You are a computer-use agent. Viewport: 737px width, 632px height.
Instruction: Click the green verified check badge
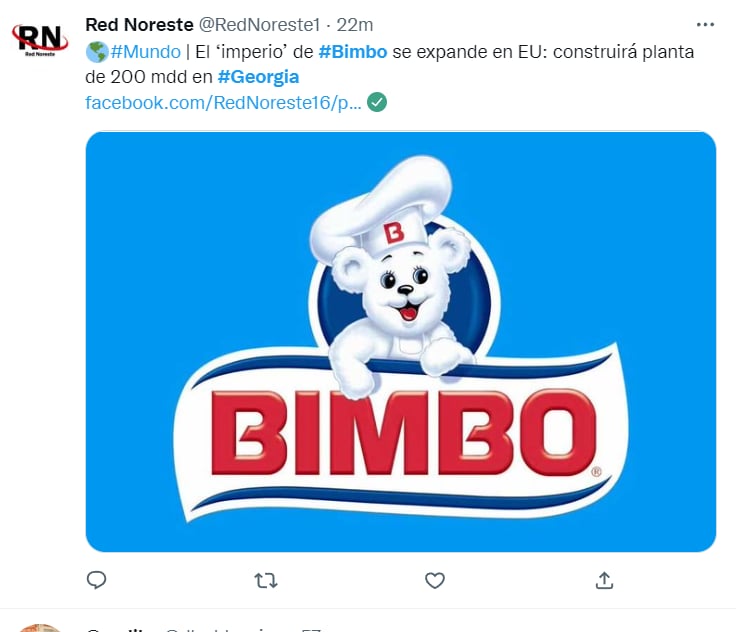click(x=377, y=102)
